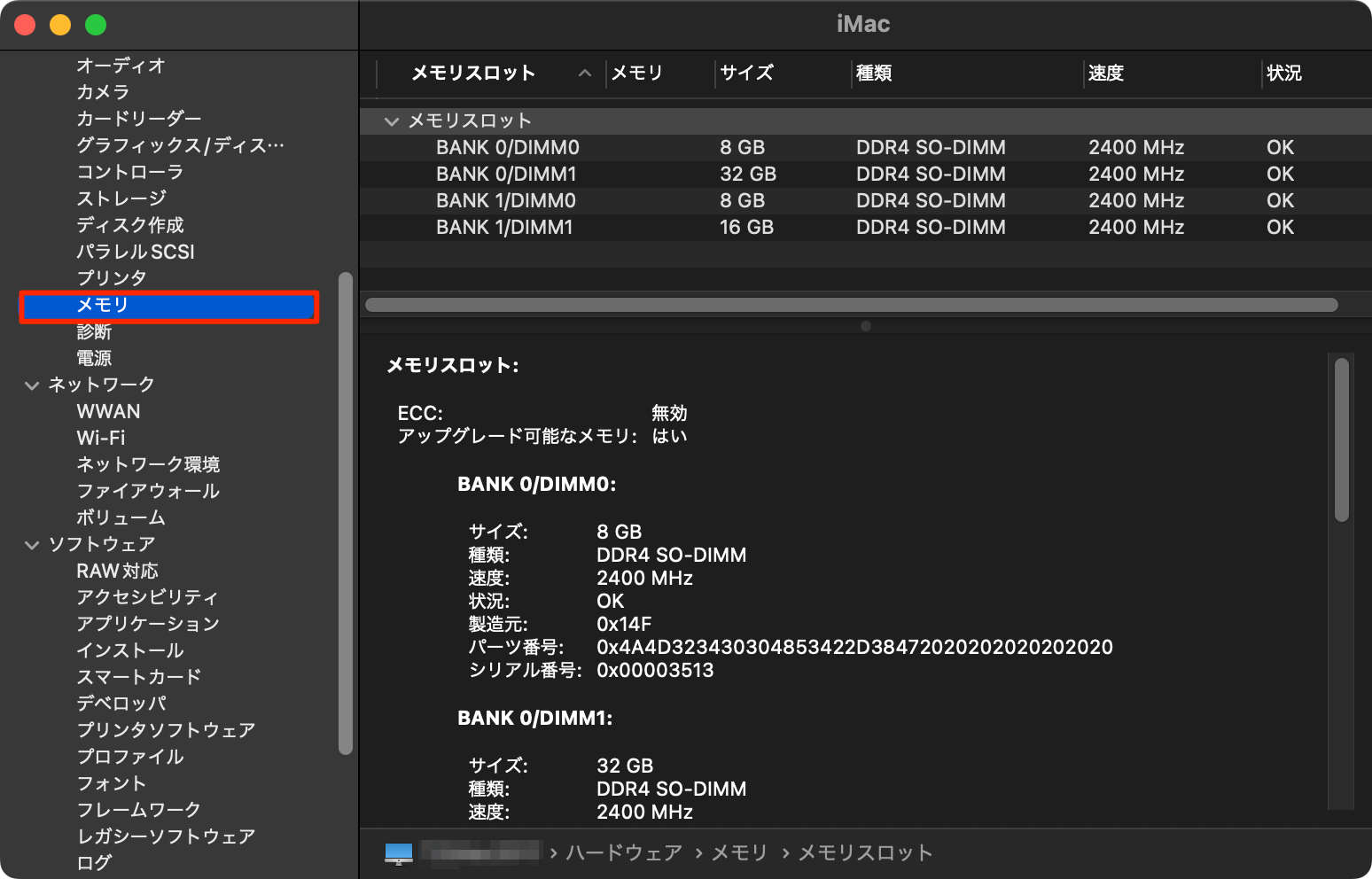Click the 状況 column header
Viewport: 1372px width, 879px height.
(1283, 74)
